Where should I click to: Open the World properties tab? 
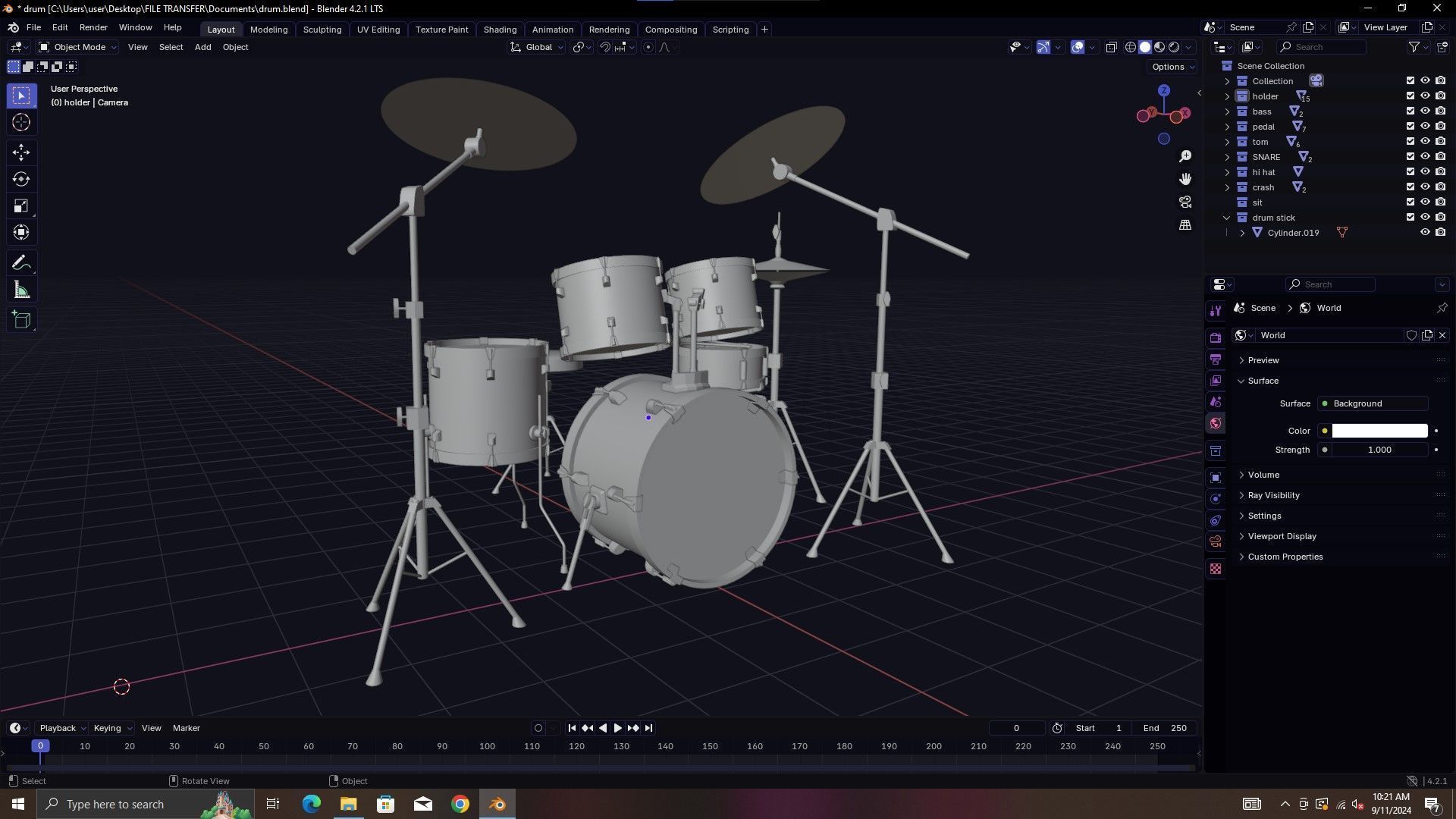click(1216, 423)
